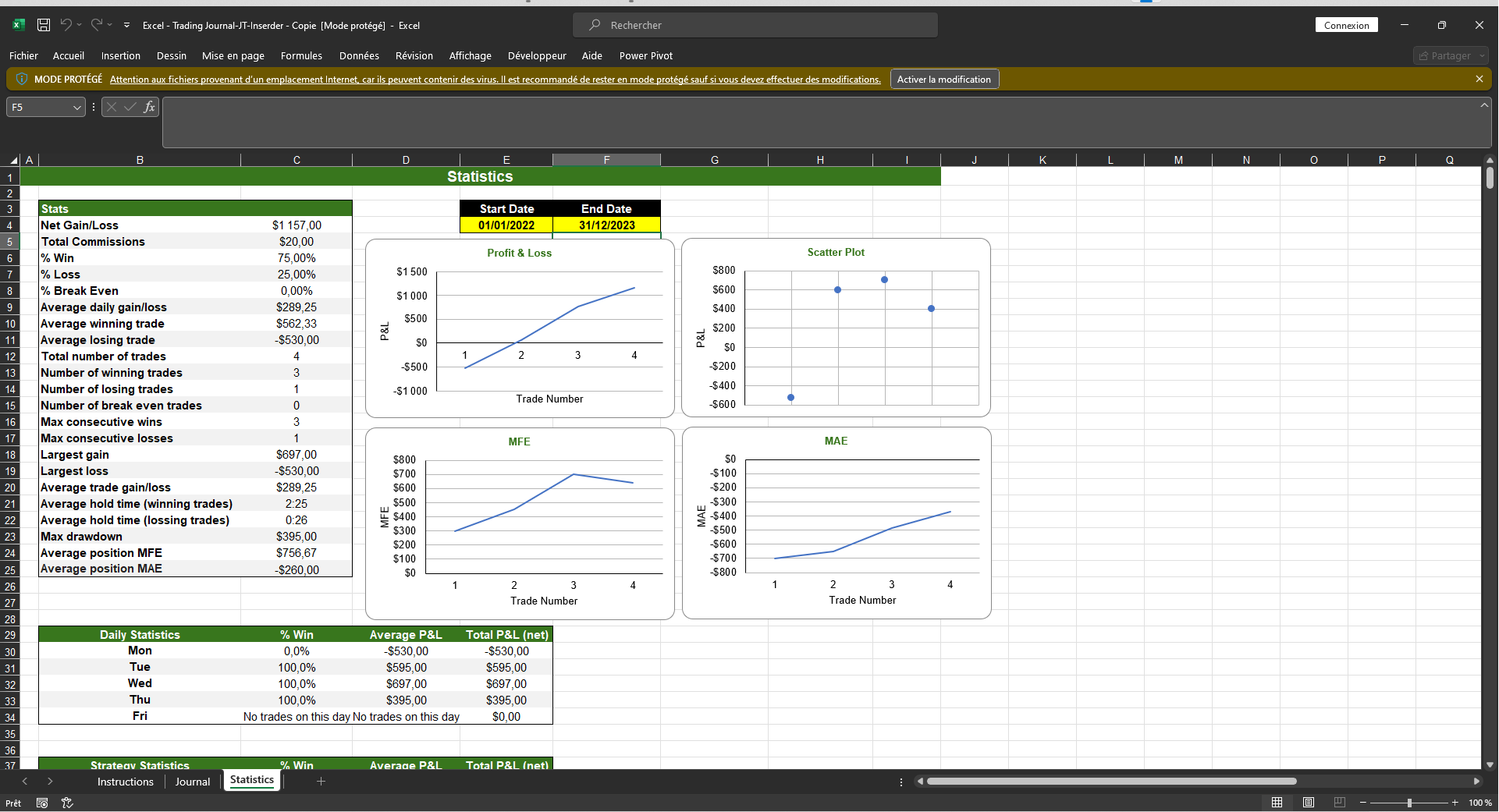Open the Fichier menu
The image size is (1499, 812).
23,55
